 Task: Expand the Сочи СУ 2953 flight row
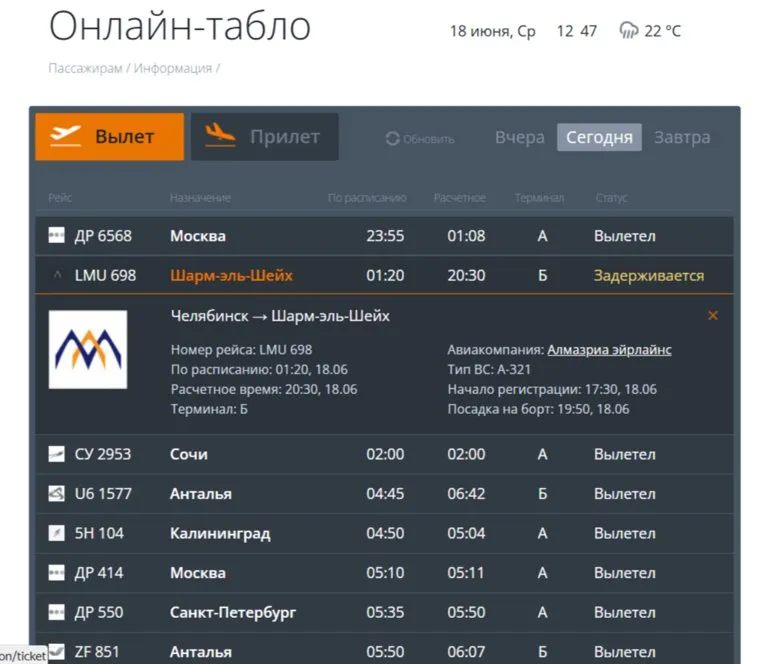[189, 455]
